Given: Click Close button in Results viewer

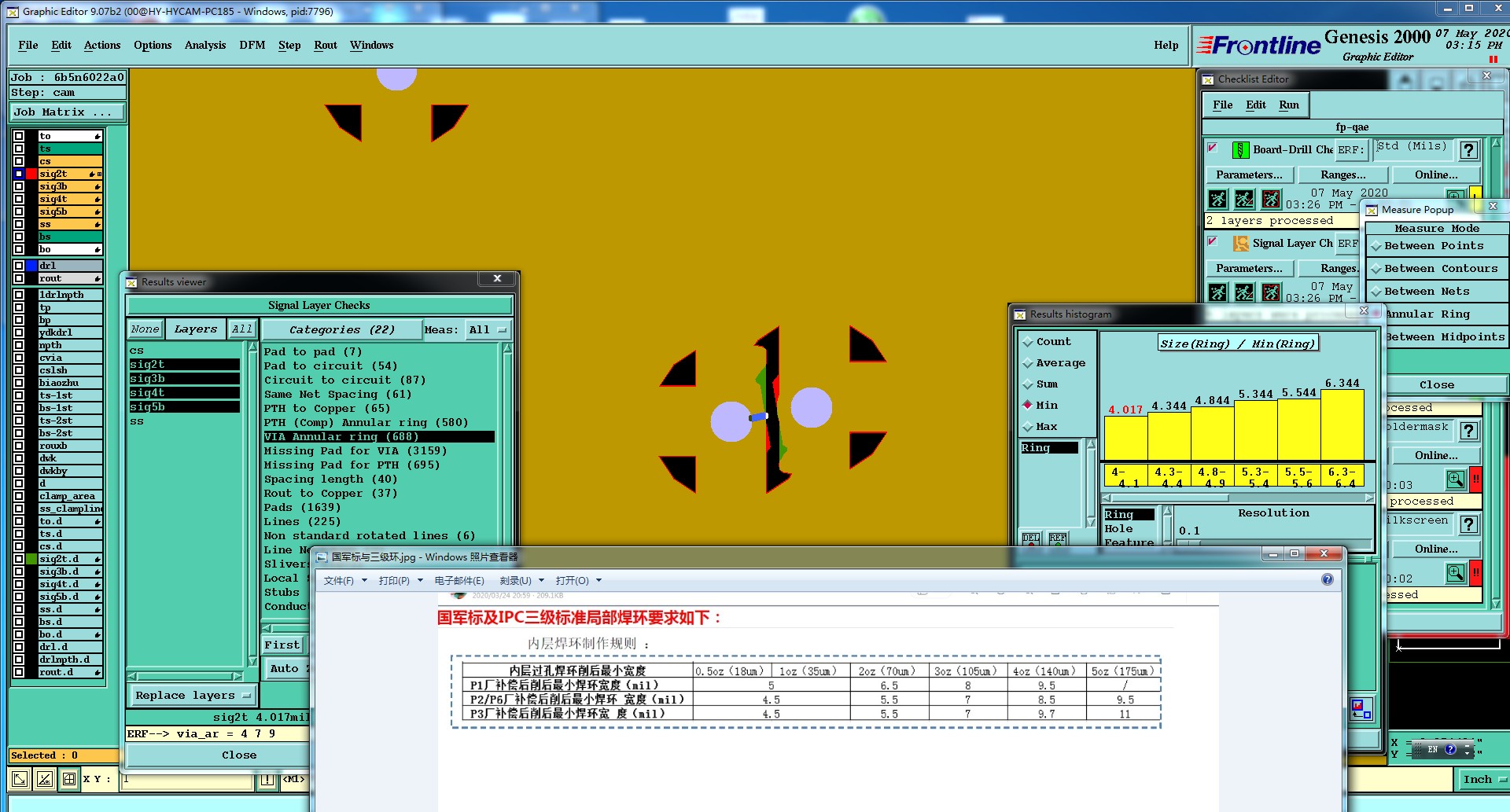Looking at the screenshot, I should (x=219, y=755).
